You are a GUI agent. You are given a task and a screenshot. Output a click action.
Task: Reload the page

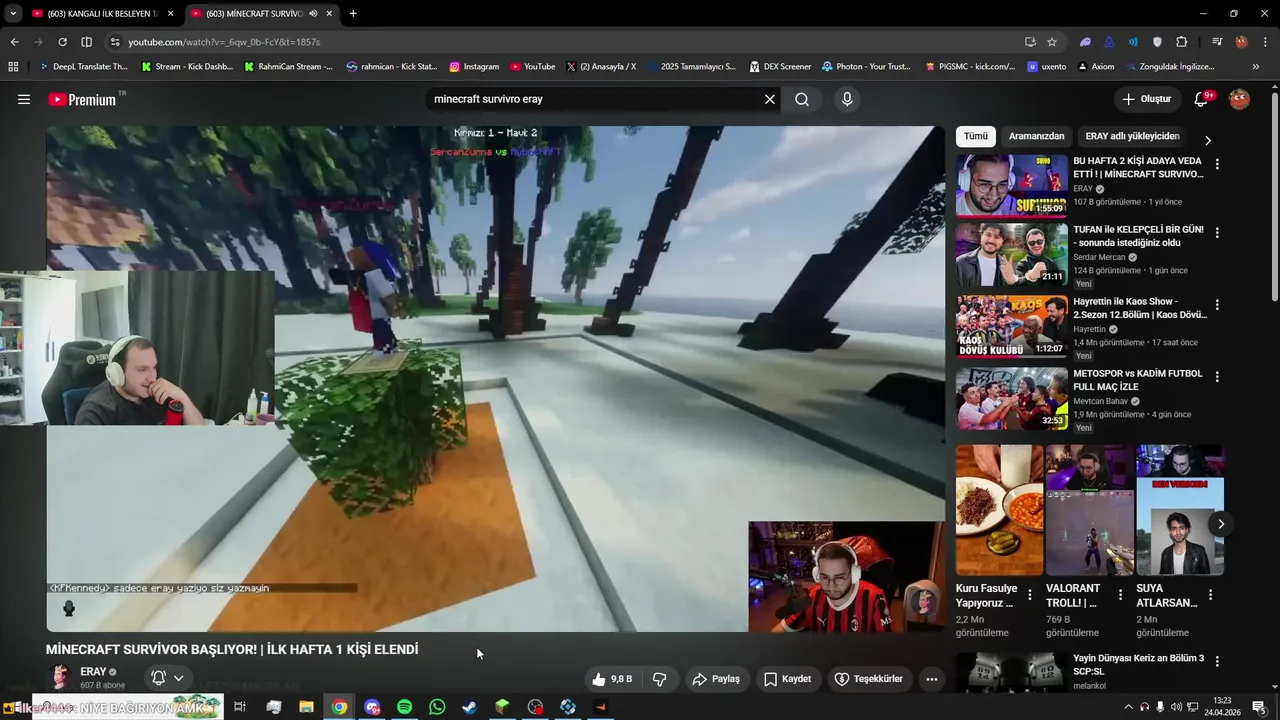(x=62, y=42)
